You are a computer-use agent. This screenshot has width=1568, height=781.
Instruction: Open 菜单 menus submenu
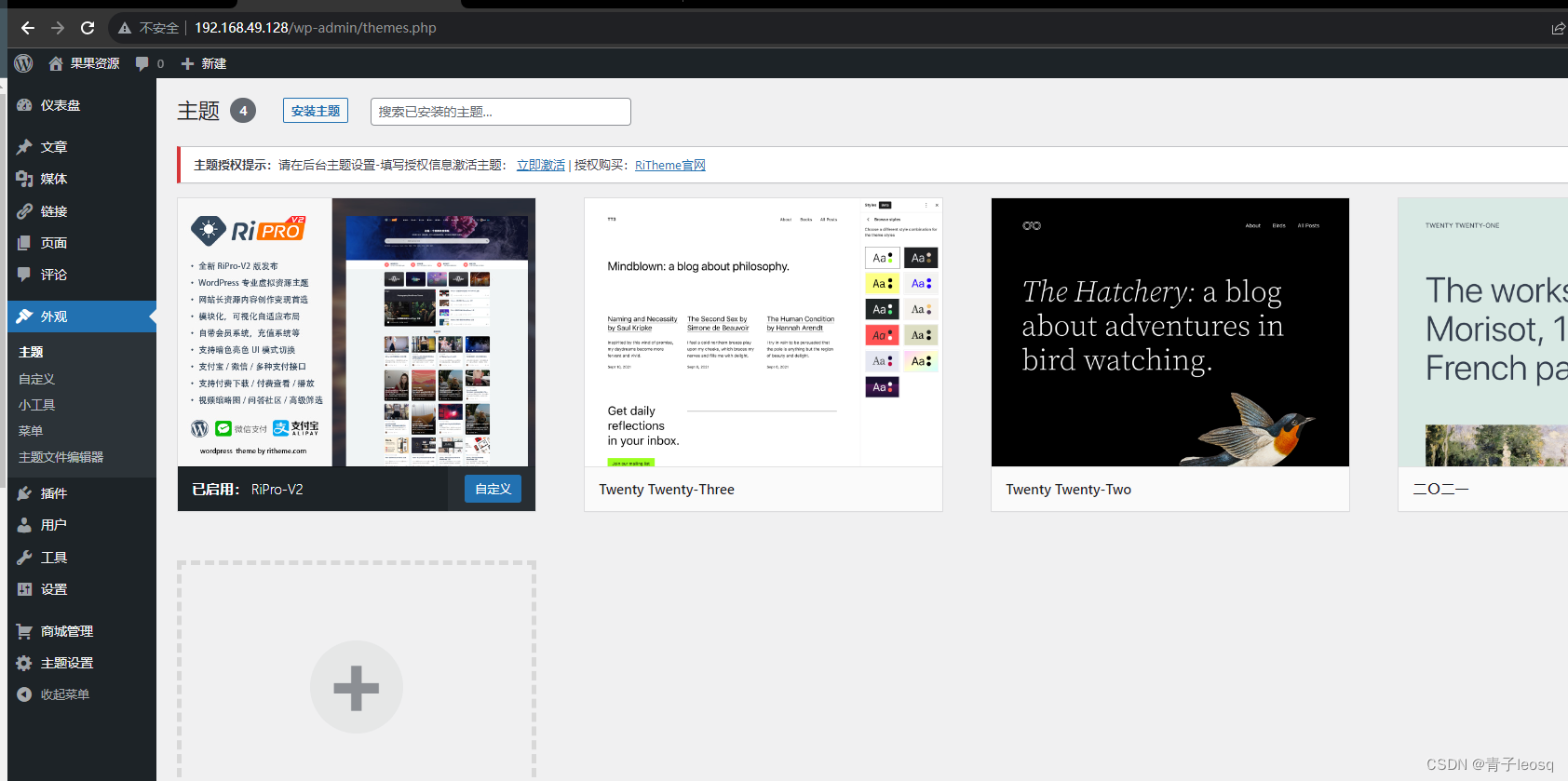coord(31,431)
